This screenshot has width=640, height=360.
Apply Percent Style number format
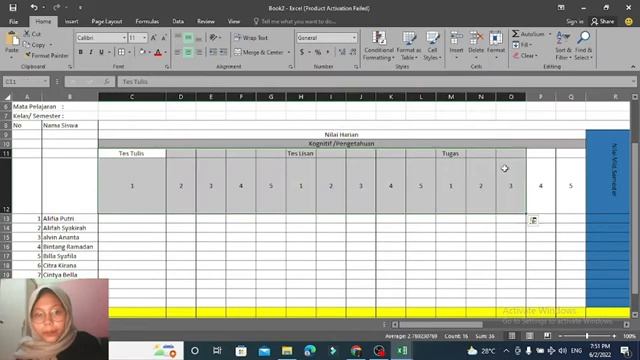[x=318, y=52]
